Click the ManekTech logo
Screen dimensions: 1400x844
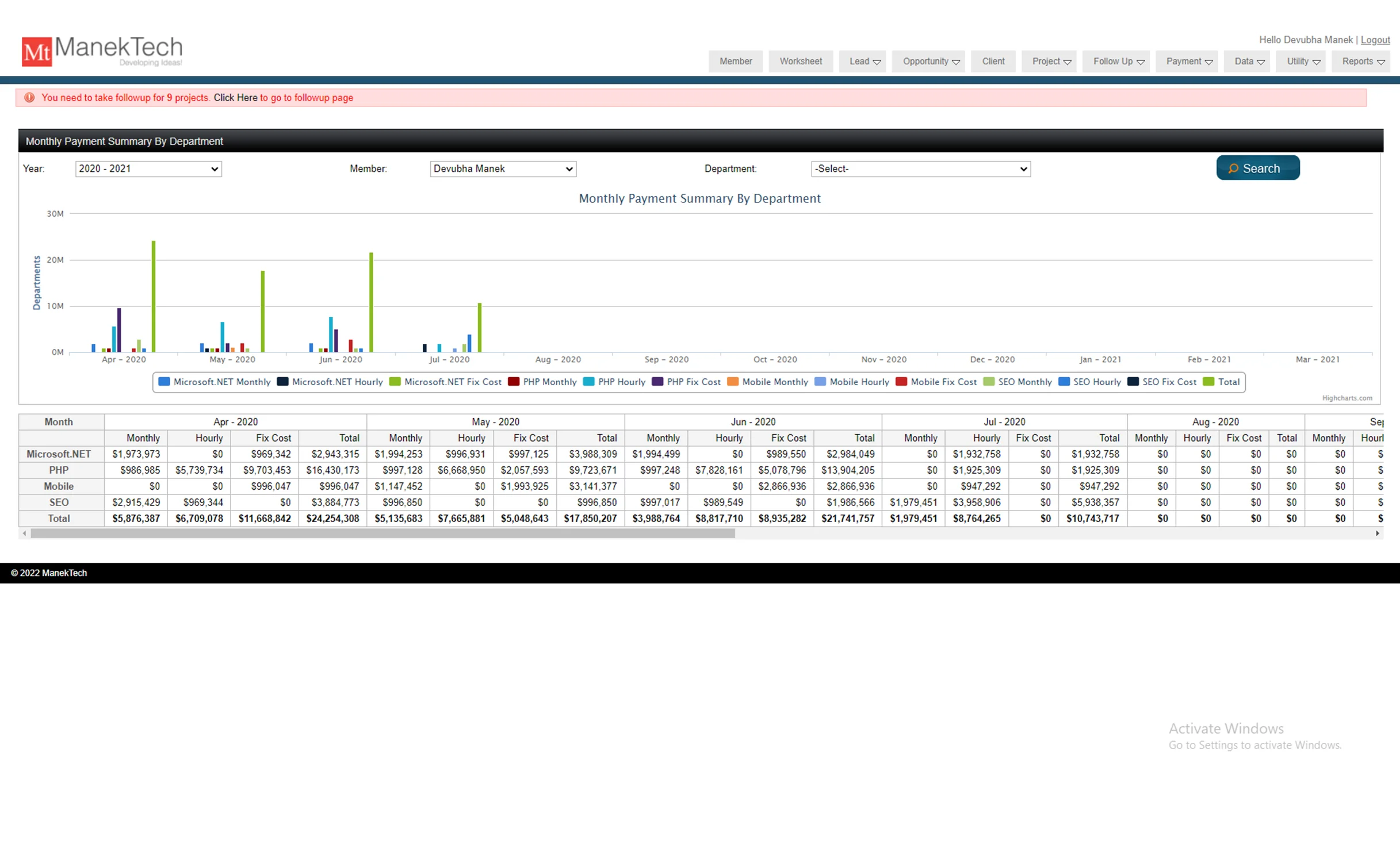point(102,51)
